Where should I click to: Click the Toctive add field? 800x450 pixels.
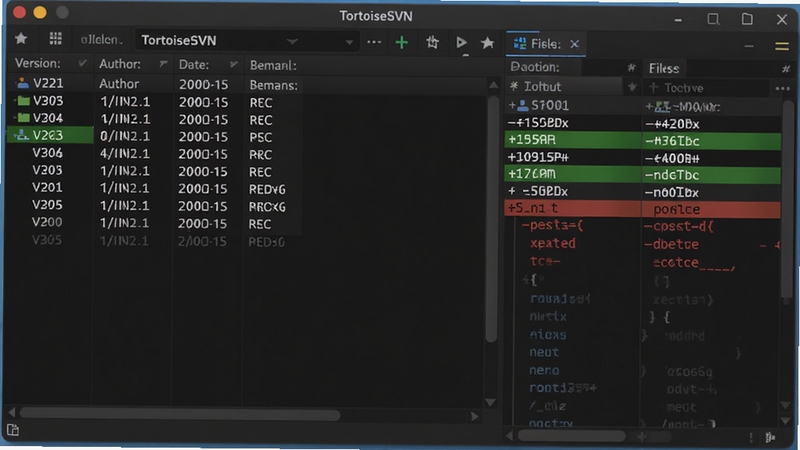(x=707, y=88)
